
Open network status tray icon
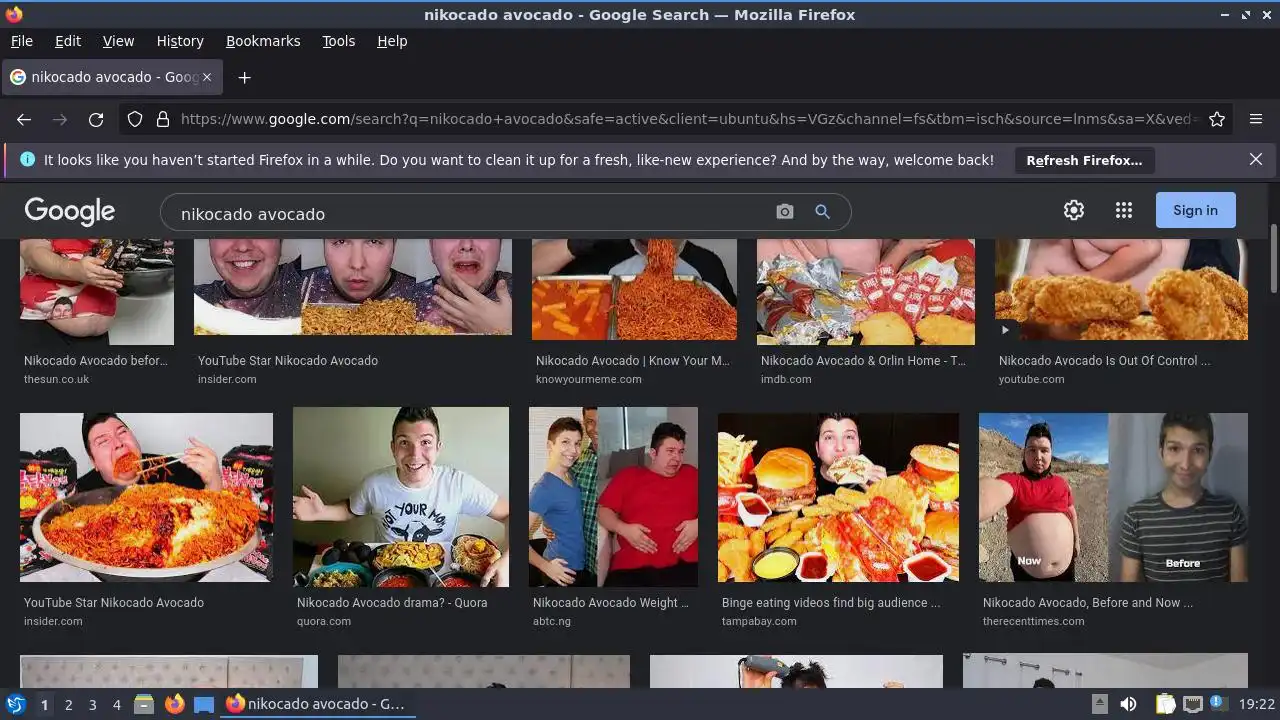(1192, 704)
